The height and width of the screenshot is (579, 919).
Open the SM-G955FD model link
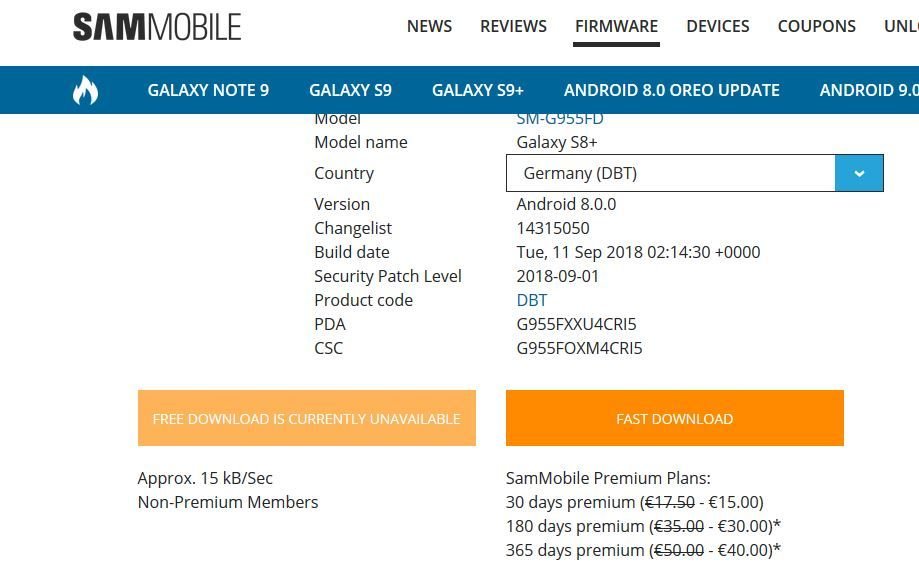[x=560, y=119]
